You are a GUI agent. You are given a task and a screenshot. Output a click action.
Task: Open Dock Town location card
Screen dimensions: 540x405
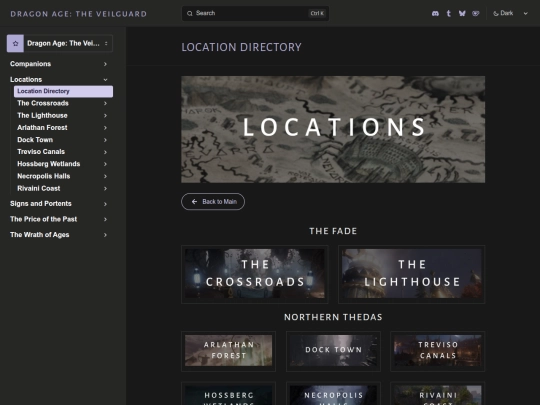click(x=333, y=351)
